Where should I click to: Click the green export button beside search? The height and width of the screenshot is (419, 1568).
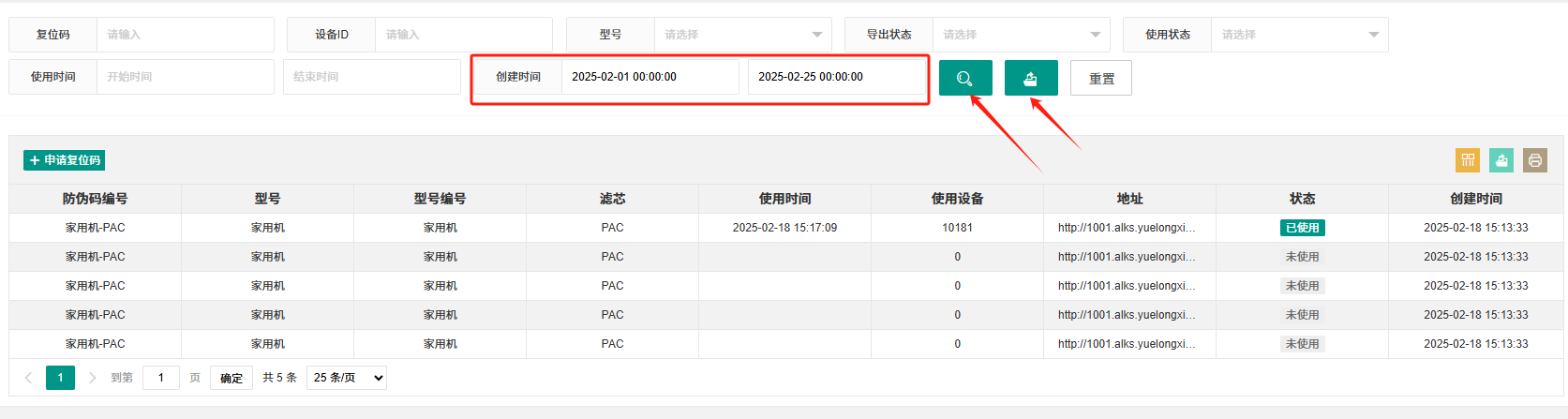click(1031, 78)
